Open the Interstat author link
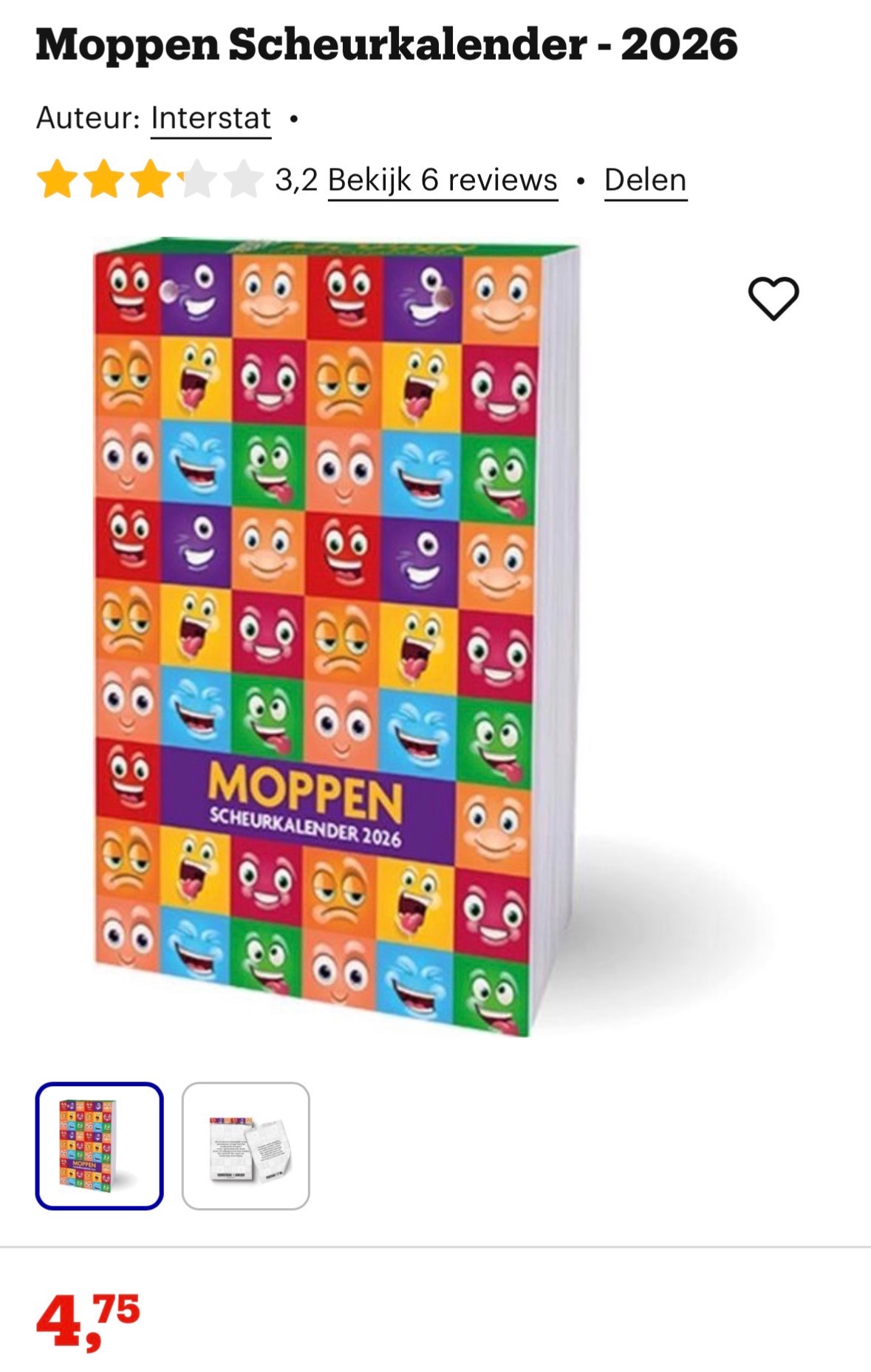Screen dimensions: 871x1372 [x=211, y=118]
